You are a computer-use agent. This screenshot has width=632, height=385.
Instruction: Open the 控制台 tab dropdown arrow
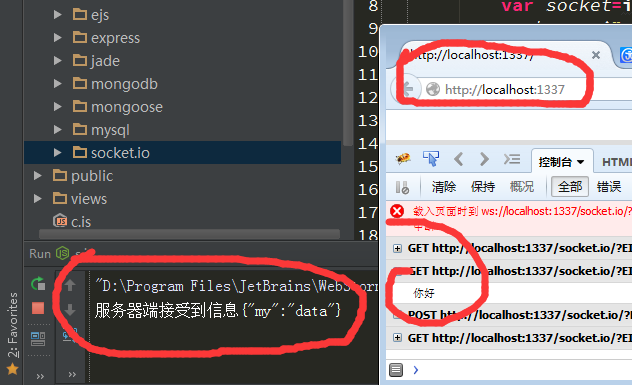coord(580,162)
